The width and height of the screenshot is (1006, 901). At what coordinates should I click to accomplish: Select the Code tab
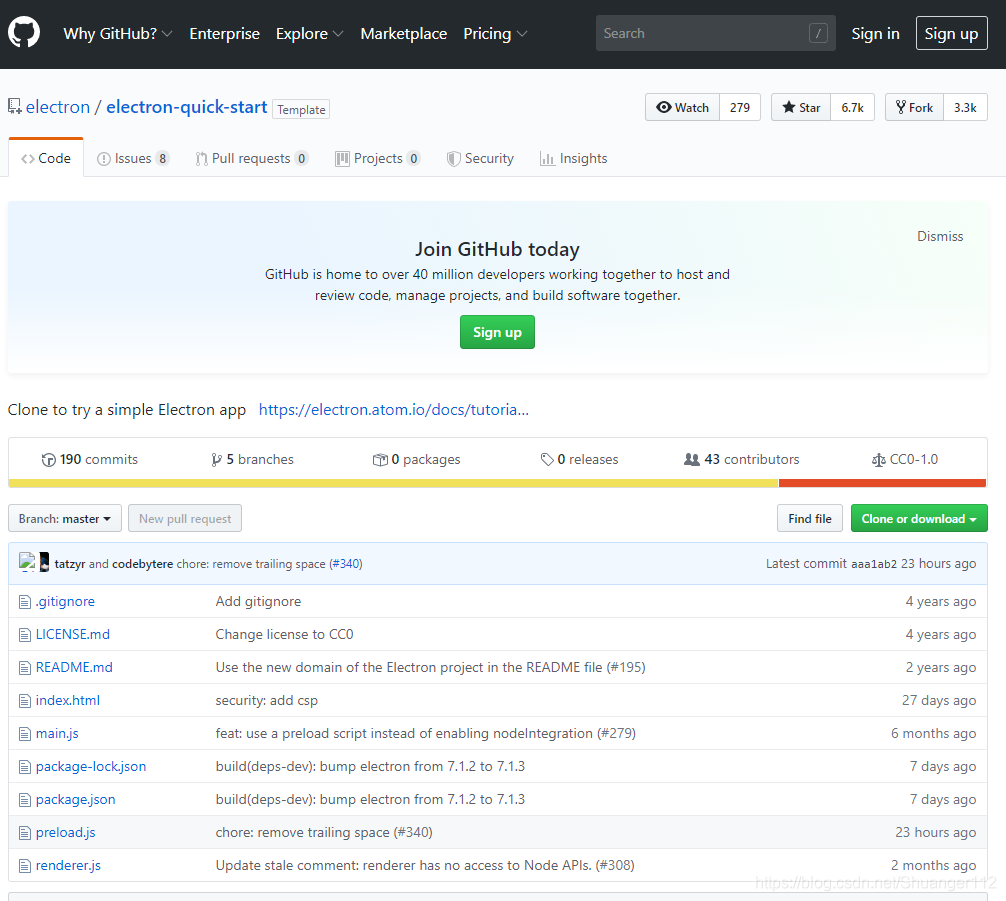pyautogui.click(x=46, y=158)
